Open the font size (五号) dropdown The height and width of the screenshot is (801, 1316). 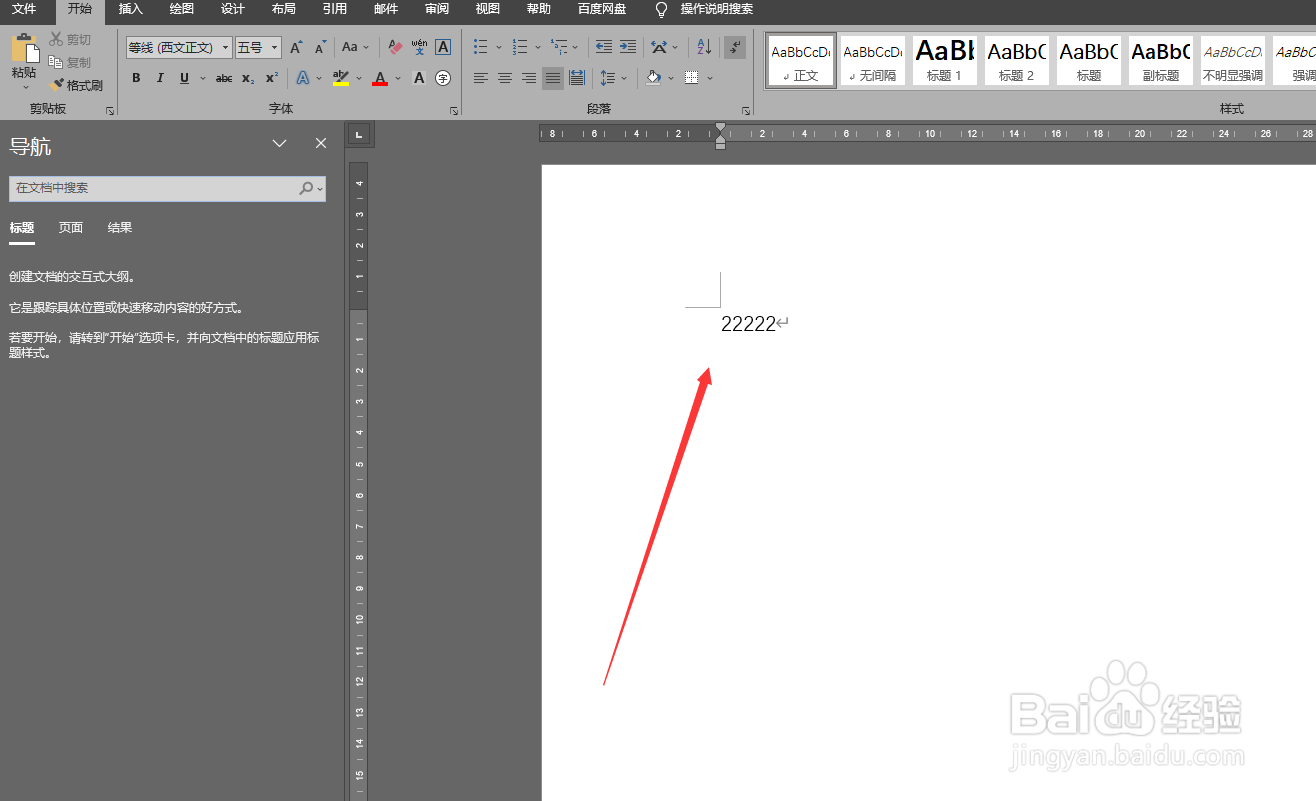tap(275, 47)
